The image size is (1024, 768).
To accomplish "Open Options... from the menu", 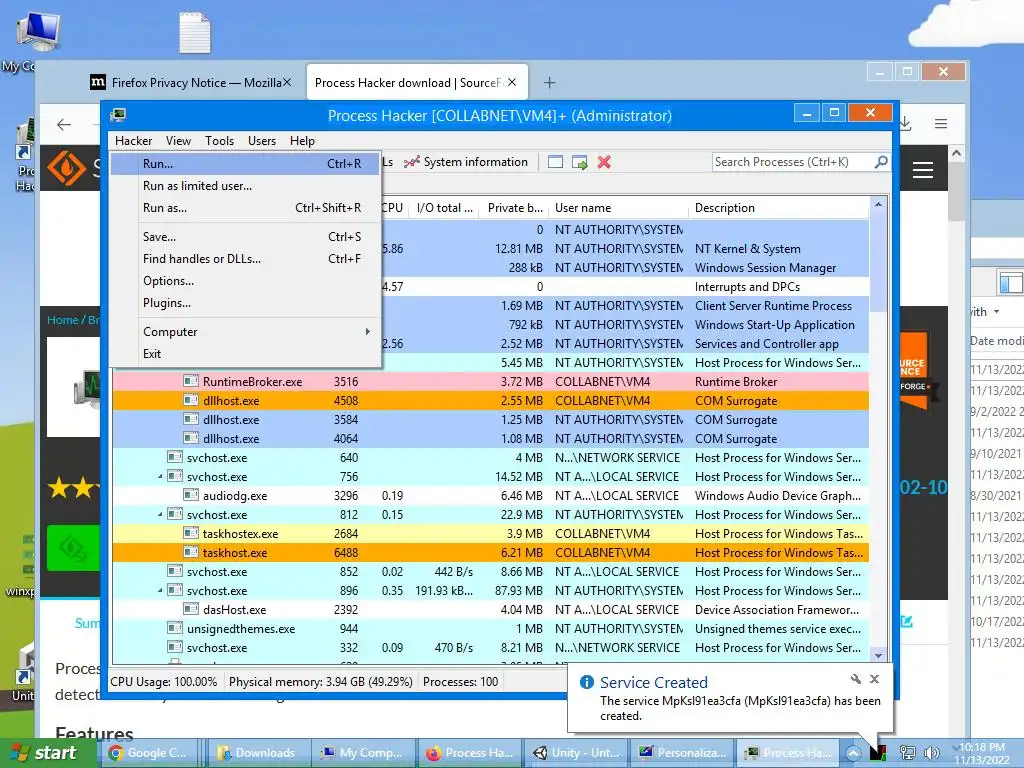I will [246, 281].
